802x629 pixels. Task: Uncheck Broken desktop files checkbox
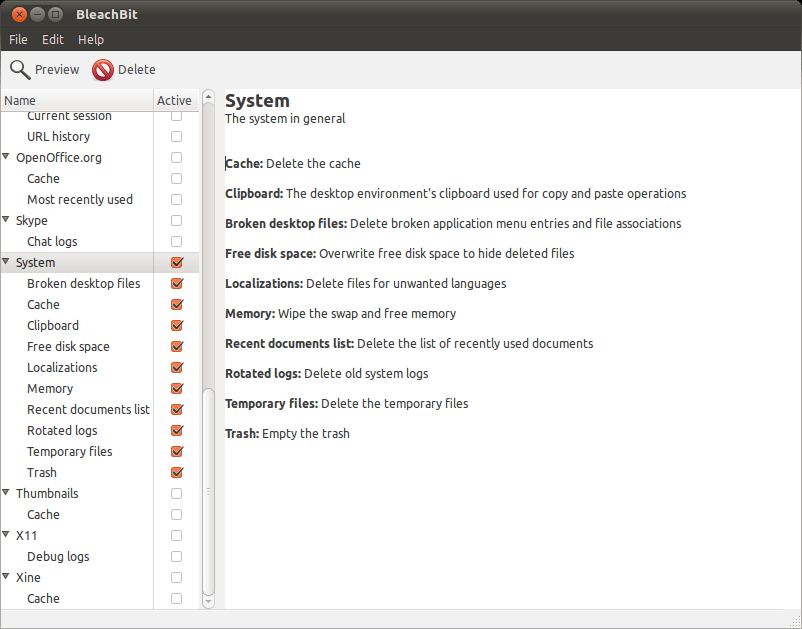pos(176,283)
